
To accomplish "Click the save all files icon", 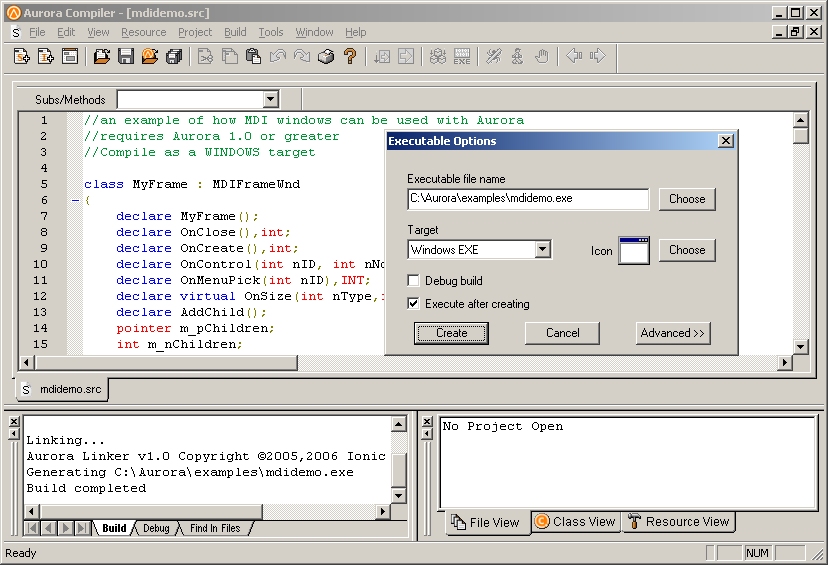I will tap(174, 57).
